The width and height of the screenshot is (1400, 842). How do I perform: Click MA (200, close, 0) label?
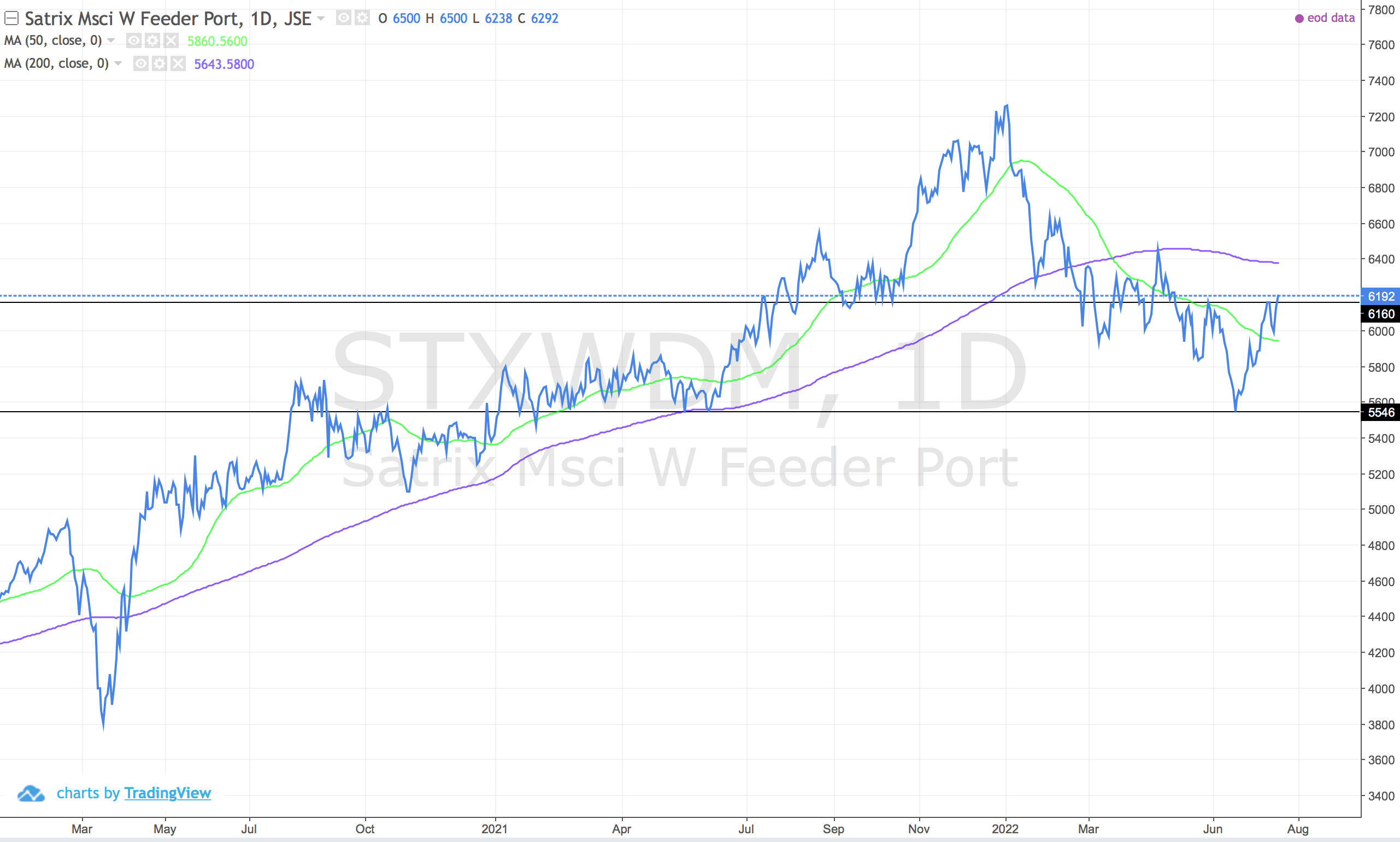56,63
